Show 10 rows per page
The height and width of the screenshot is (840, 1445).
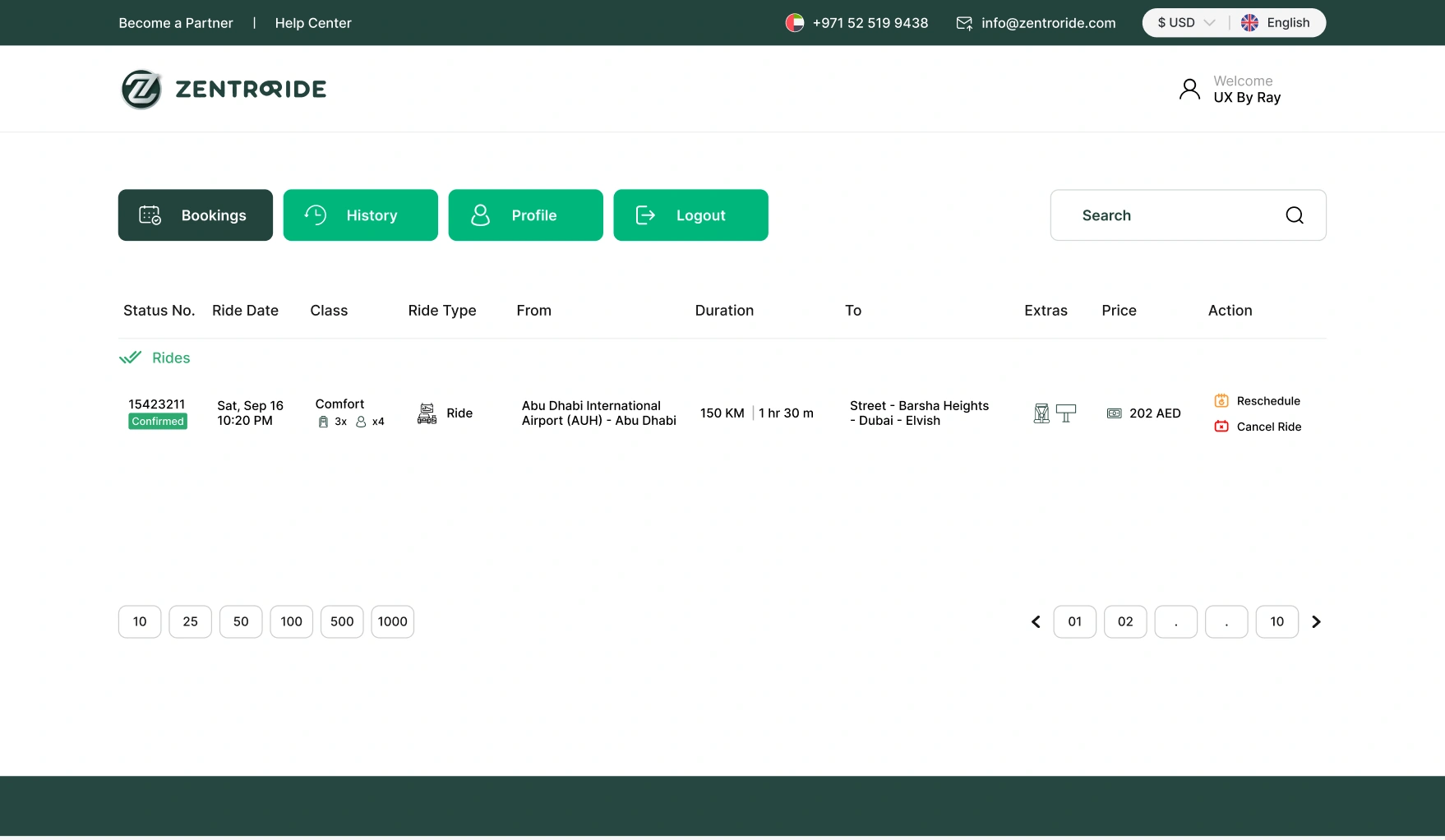(x=140, y=622)
